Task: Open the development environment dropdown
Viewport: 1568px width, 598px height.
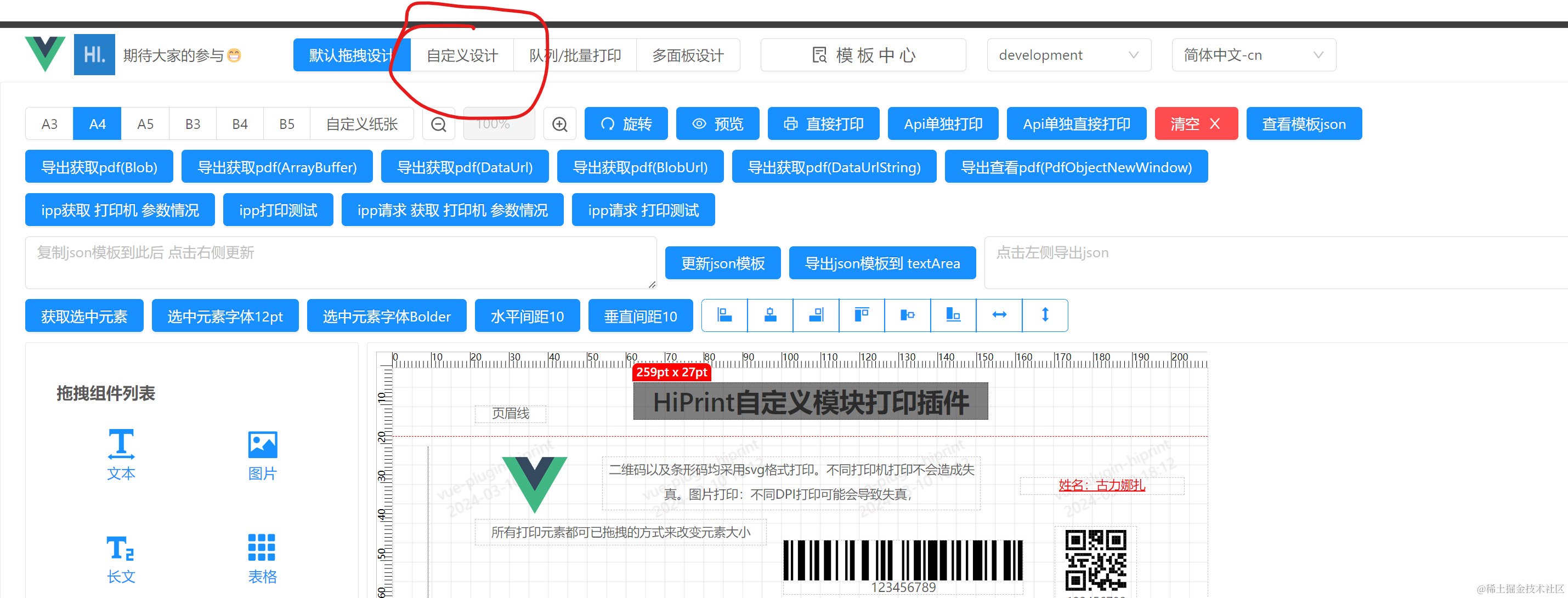Action: (1068, 55)
